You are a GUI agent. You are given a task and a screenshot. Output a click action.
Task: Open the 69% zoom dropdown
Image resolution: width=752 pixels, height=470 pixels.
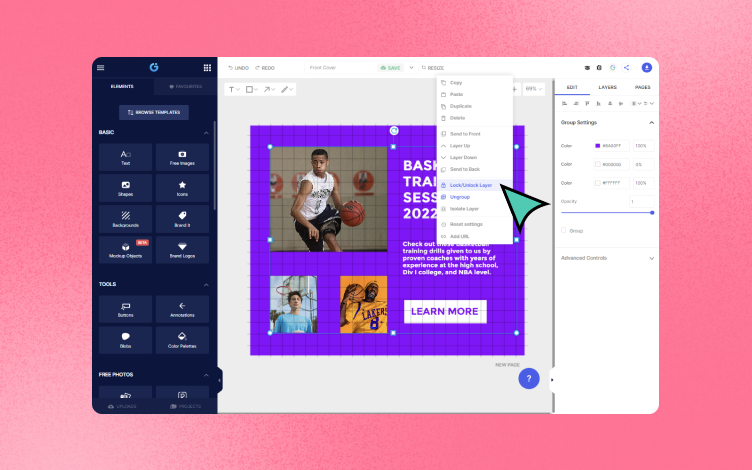tap(533, 89)
